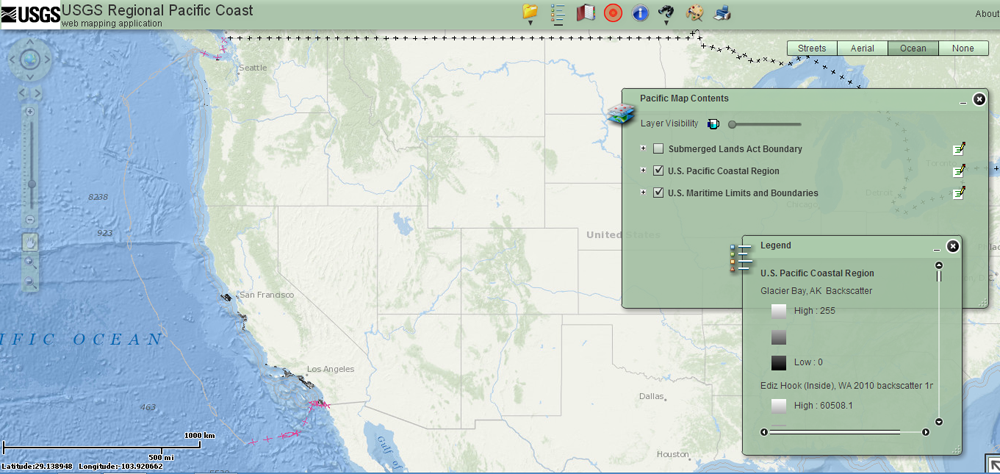This screenshot has width=1000, height=474.
Task: Switch basemap to Streets
Action: click(811, 48)
